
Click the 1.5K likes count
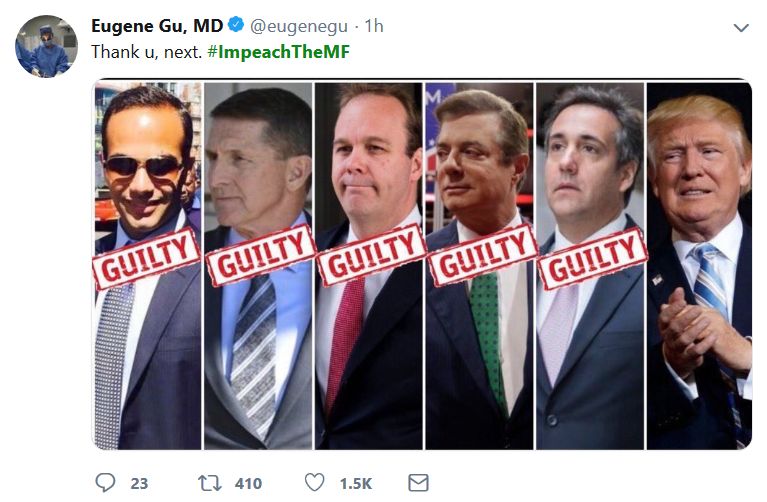[x=355, y=483]
